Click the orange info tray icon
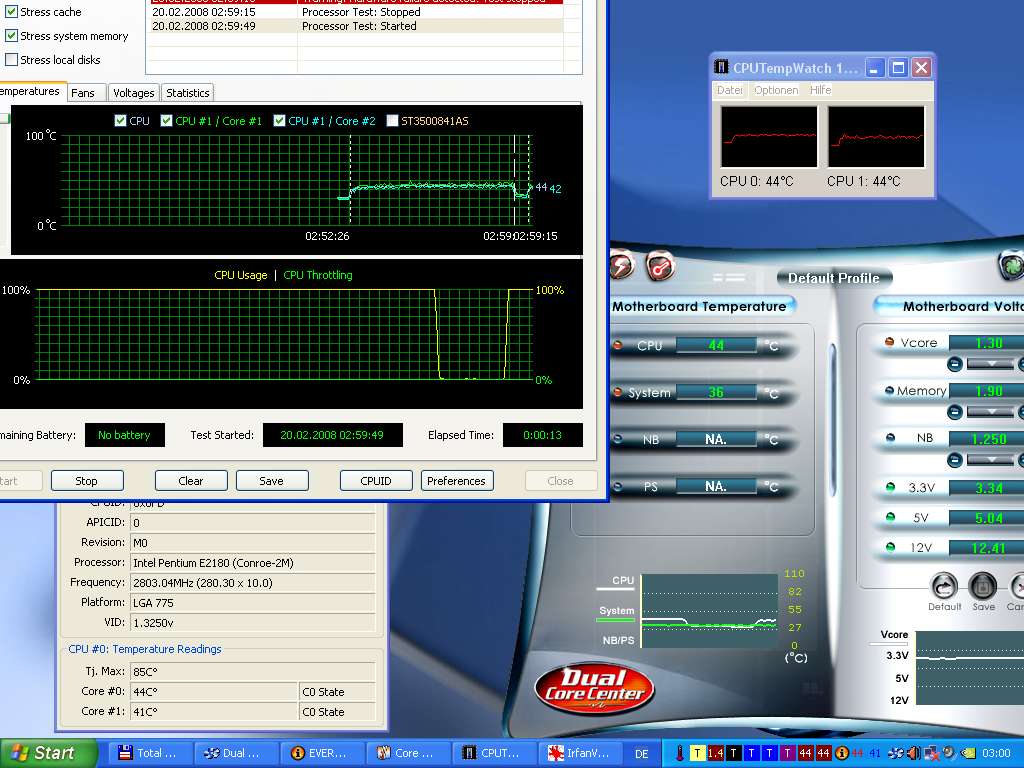The image size is (1024, 768). tap(841, 753)
